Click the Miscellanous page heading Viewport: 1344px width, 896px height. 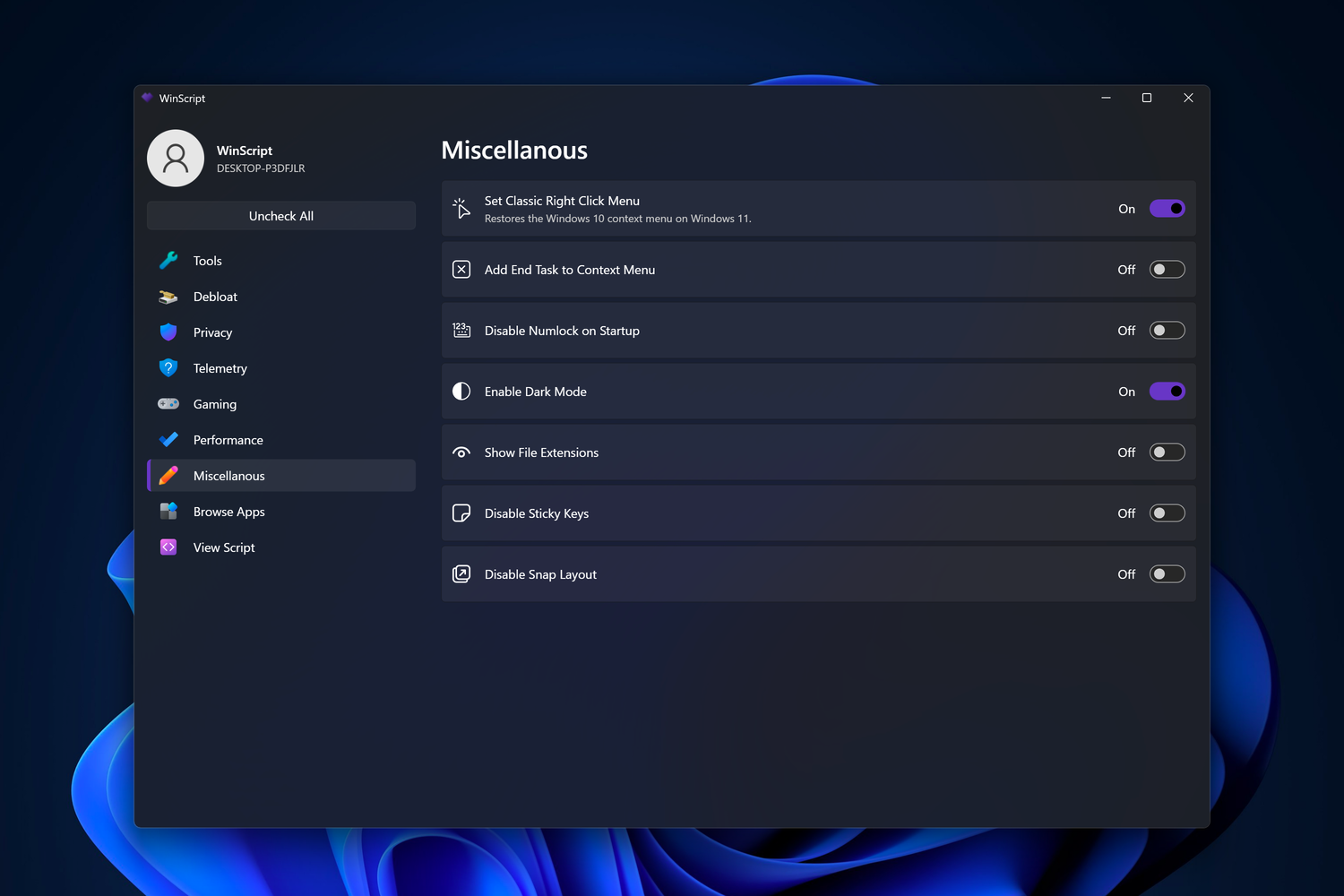click(x=514, y=151)
